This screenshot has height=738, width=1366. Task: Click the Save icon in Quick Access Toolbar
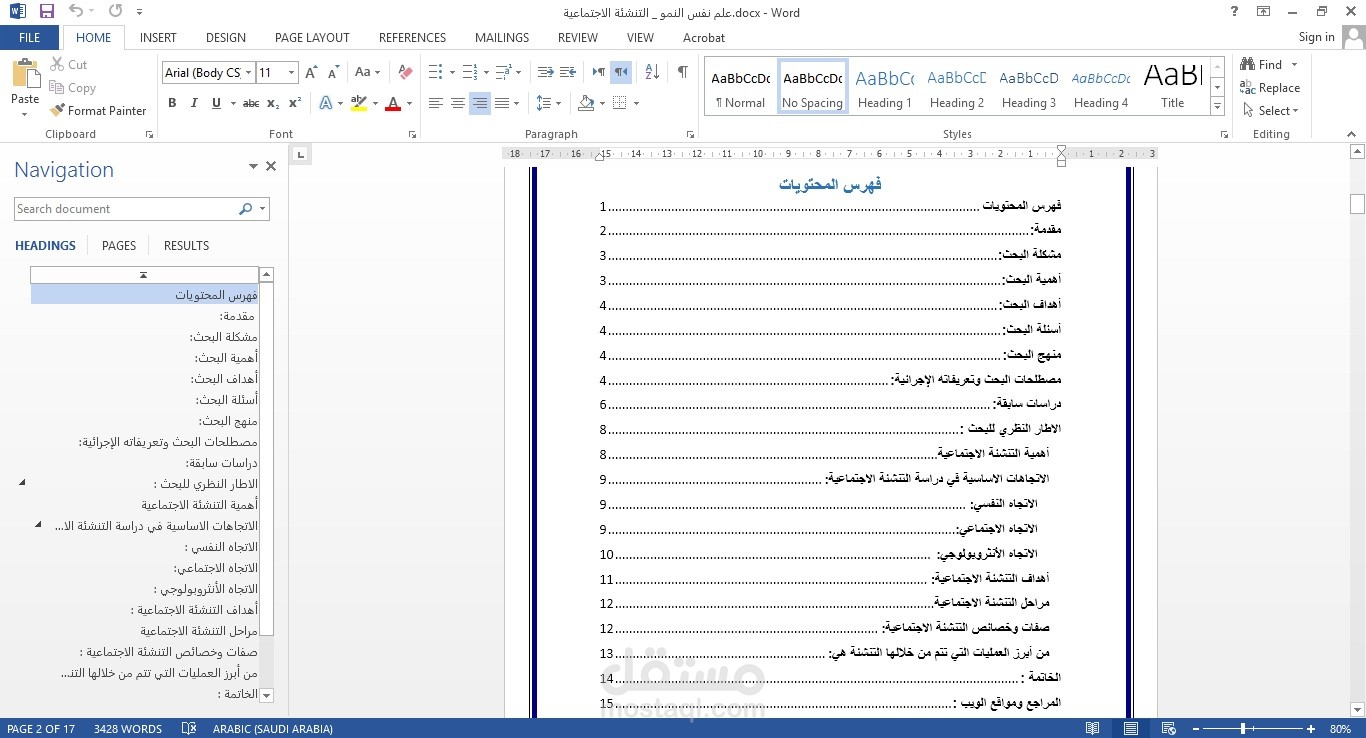pyautogui.click(x=47, y=12)
